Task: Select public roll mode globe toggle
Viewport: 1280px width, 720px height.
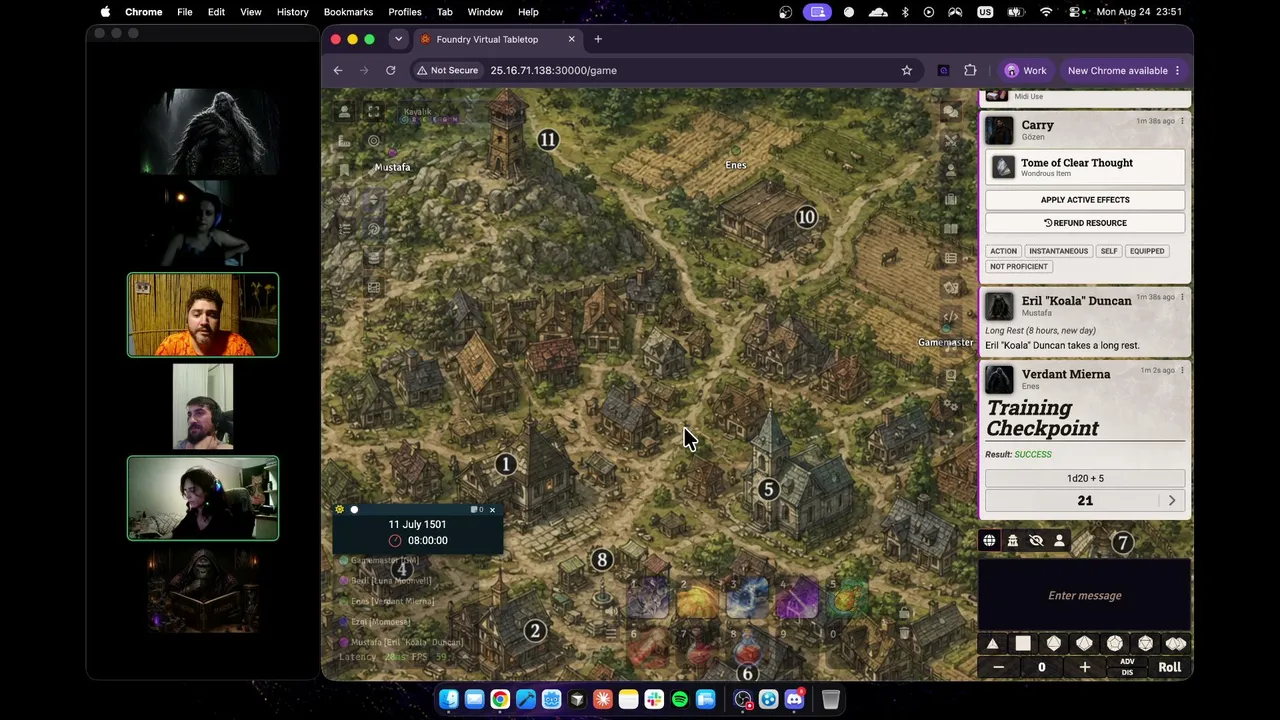Action: 989,541
